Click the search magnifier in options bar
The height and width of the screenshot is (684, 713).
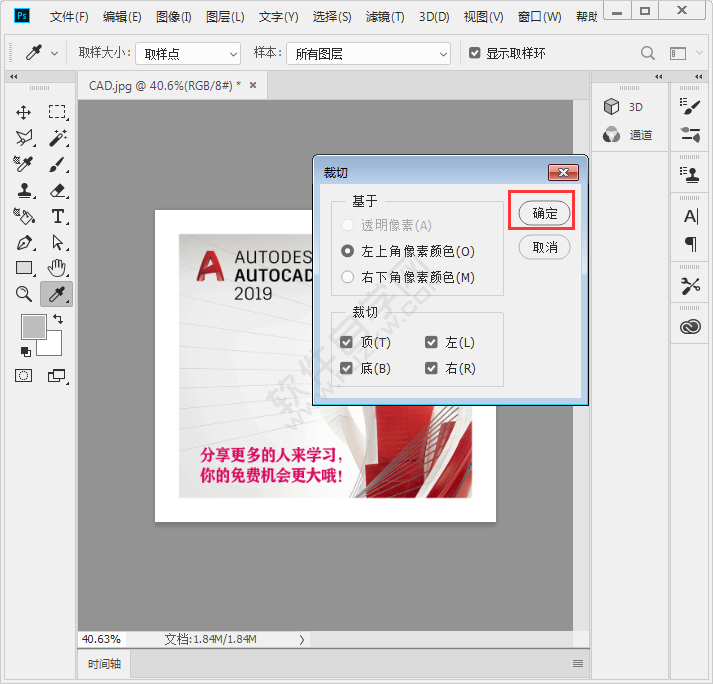(x=648, y=54)
